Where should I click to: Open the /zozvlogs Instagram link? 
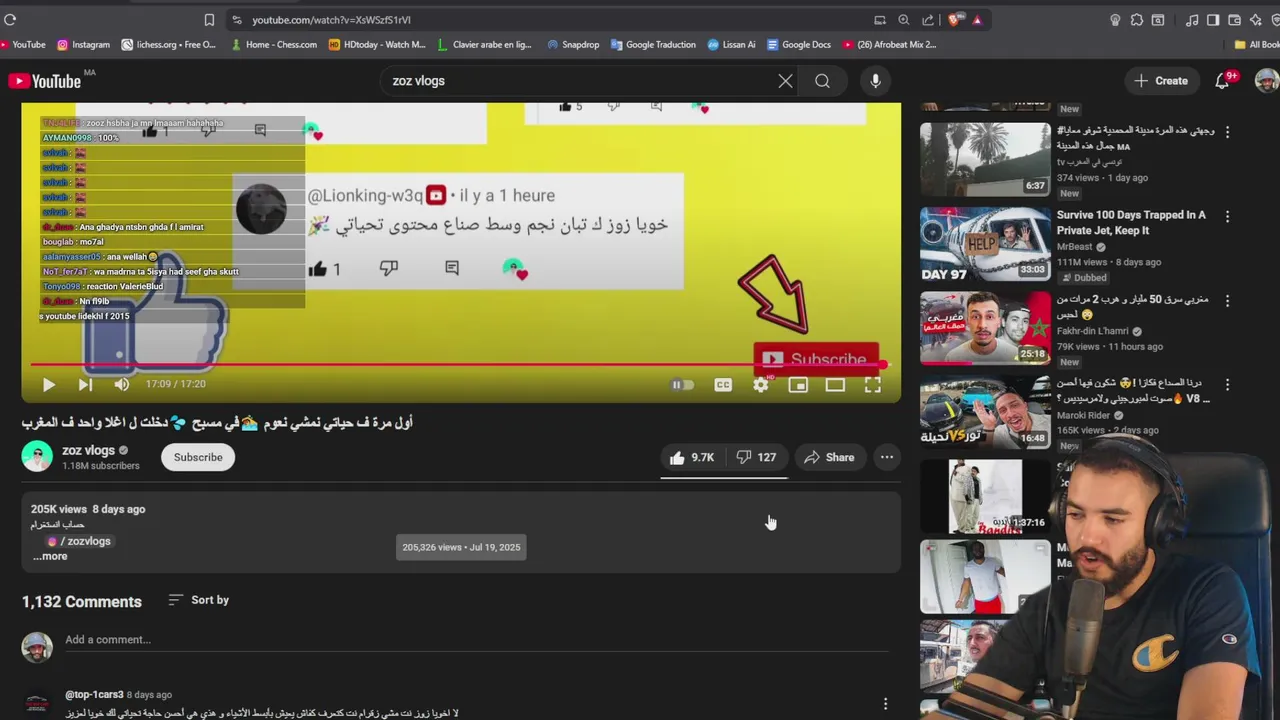click(x=80, y=541)
